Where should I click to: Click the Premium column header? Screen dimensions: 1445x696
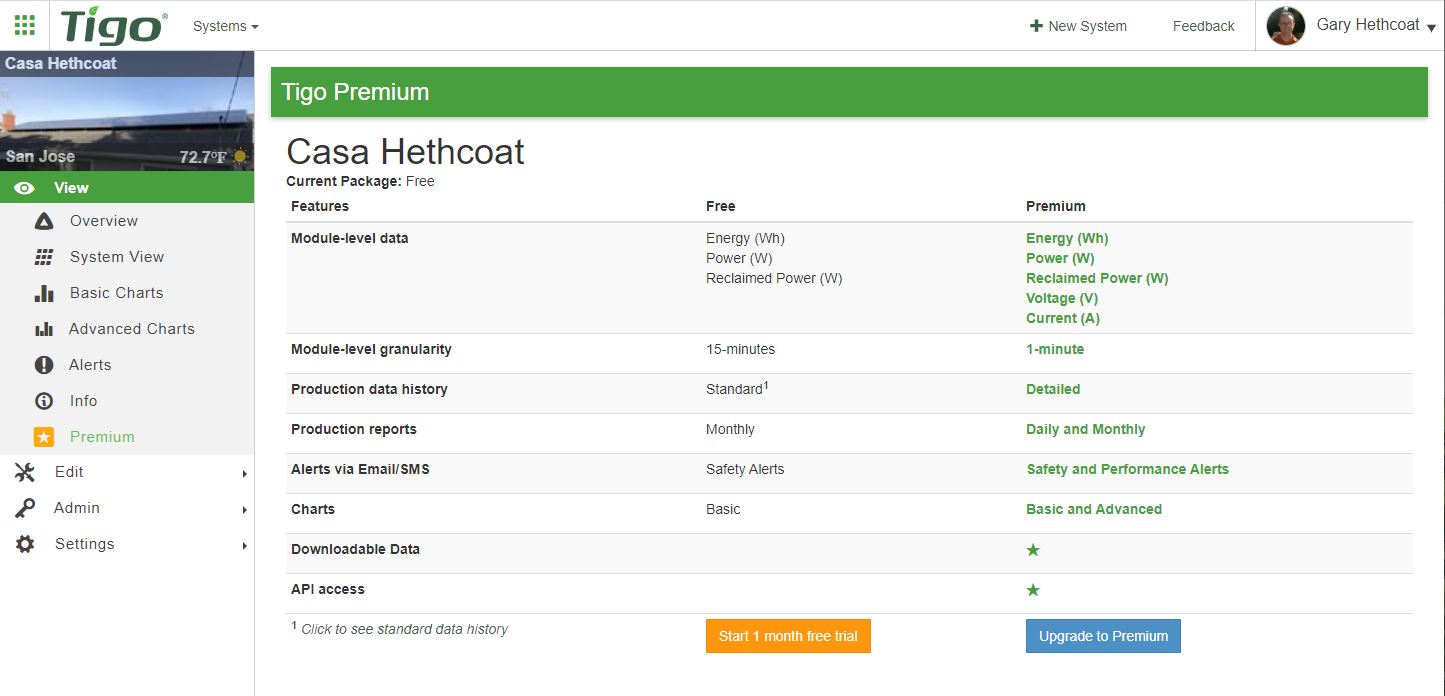pos(1055,206)
